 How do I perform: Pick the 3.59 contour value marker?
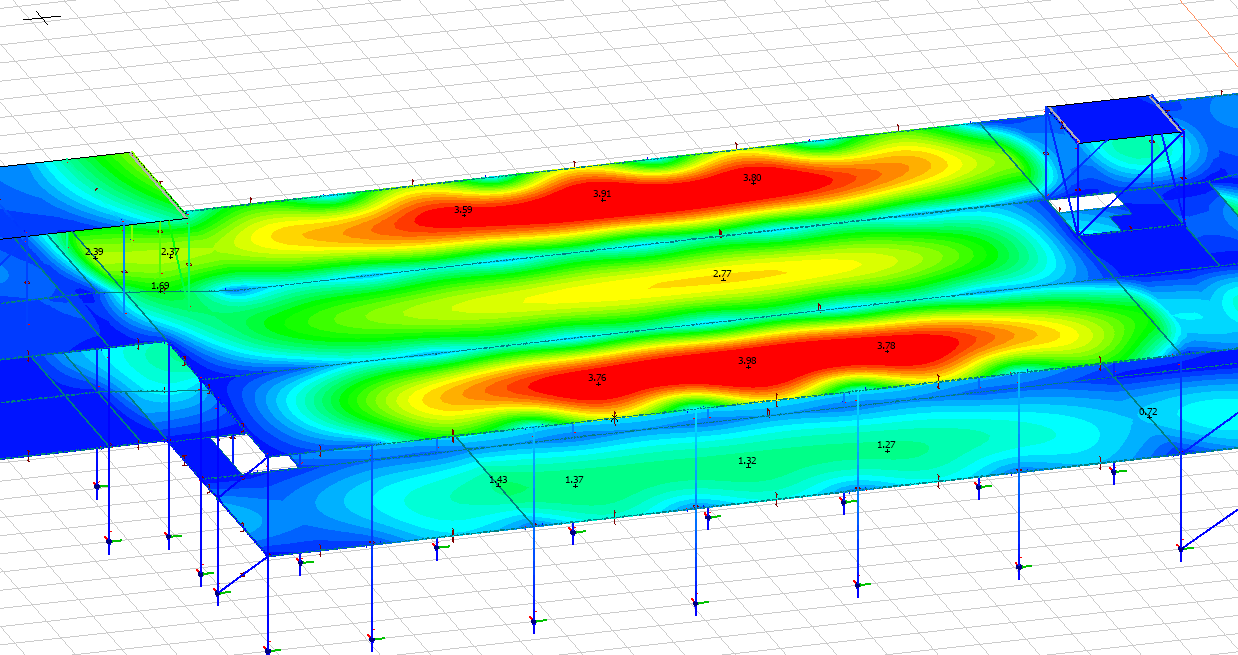point(463,210)
